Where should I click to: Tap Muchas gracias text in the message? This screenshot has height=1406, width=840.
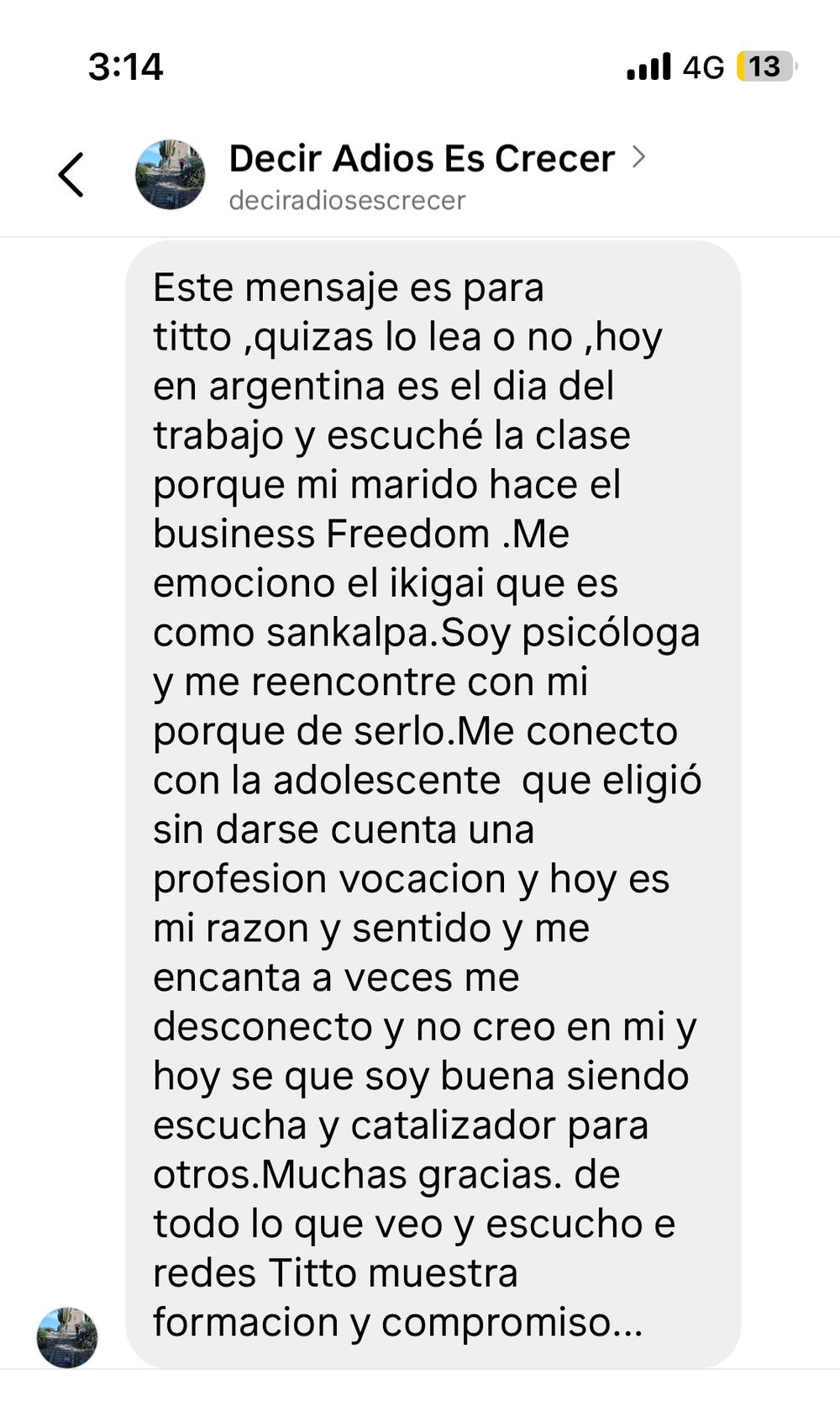pyautogui.click(x=412, y=1175)
